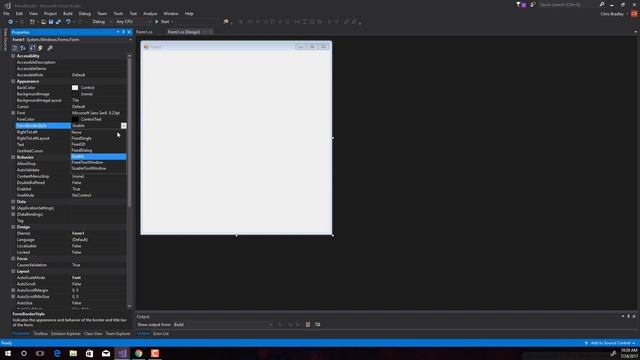Click the Navigate Backward toolbar icon

(11, 22)
